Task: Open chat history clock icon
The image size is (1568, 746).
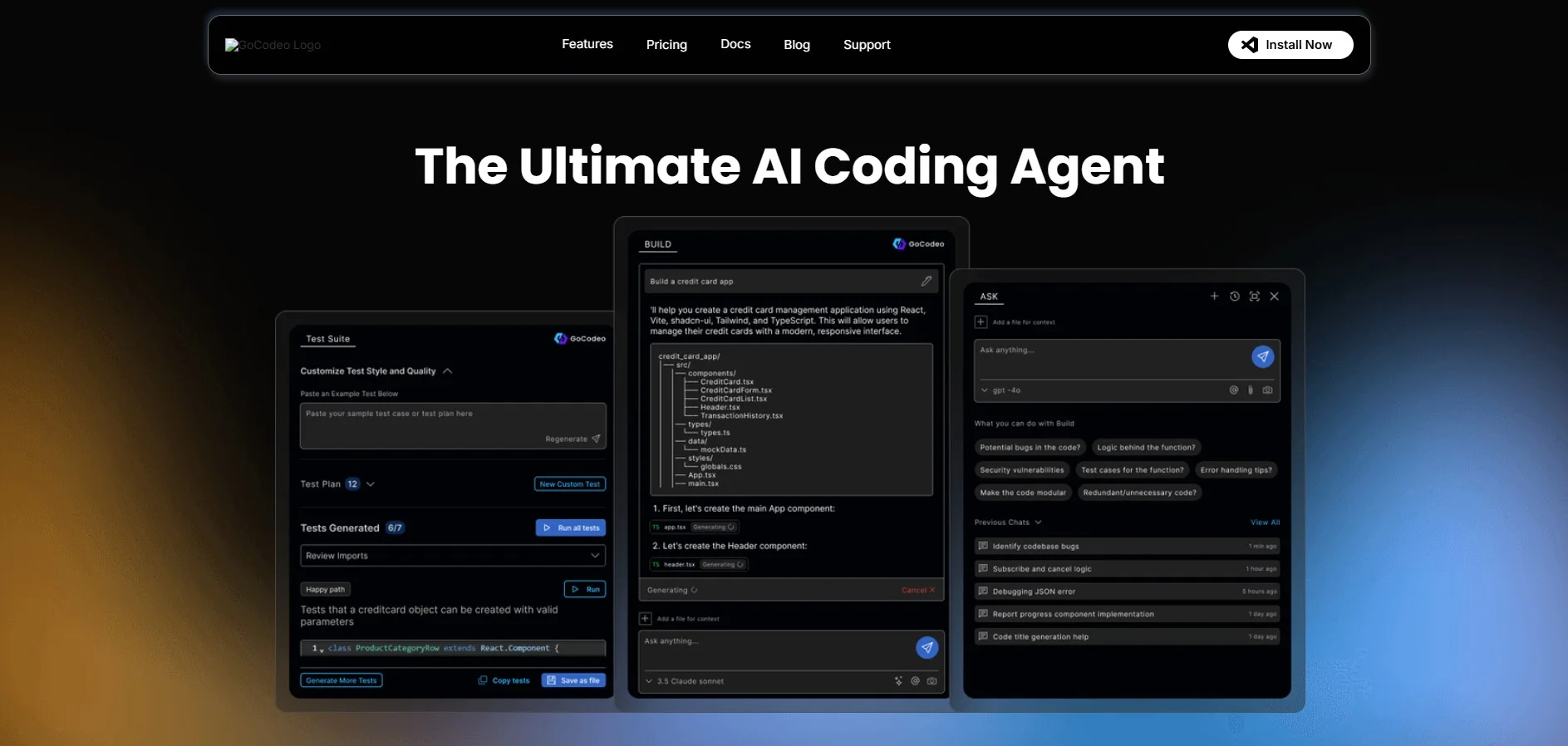Action: (1234, 297)
